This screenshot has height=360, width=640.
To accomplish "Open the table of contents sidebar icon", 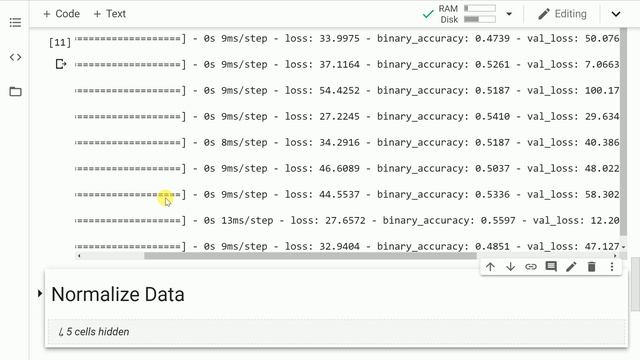I will (15, 22).
